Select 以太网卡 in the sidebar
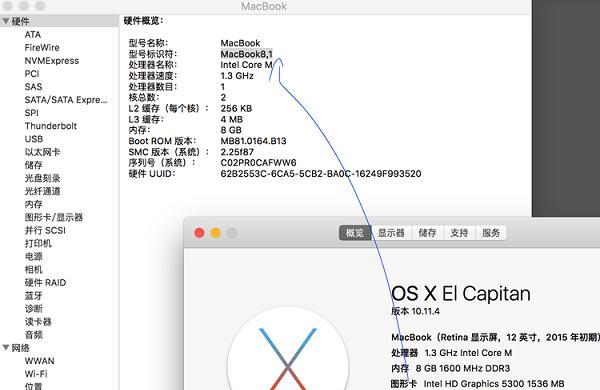600x390 pixels. [x=42, y=152]
